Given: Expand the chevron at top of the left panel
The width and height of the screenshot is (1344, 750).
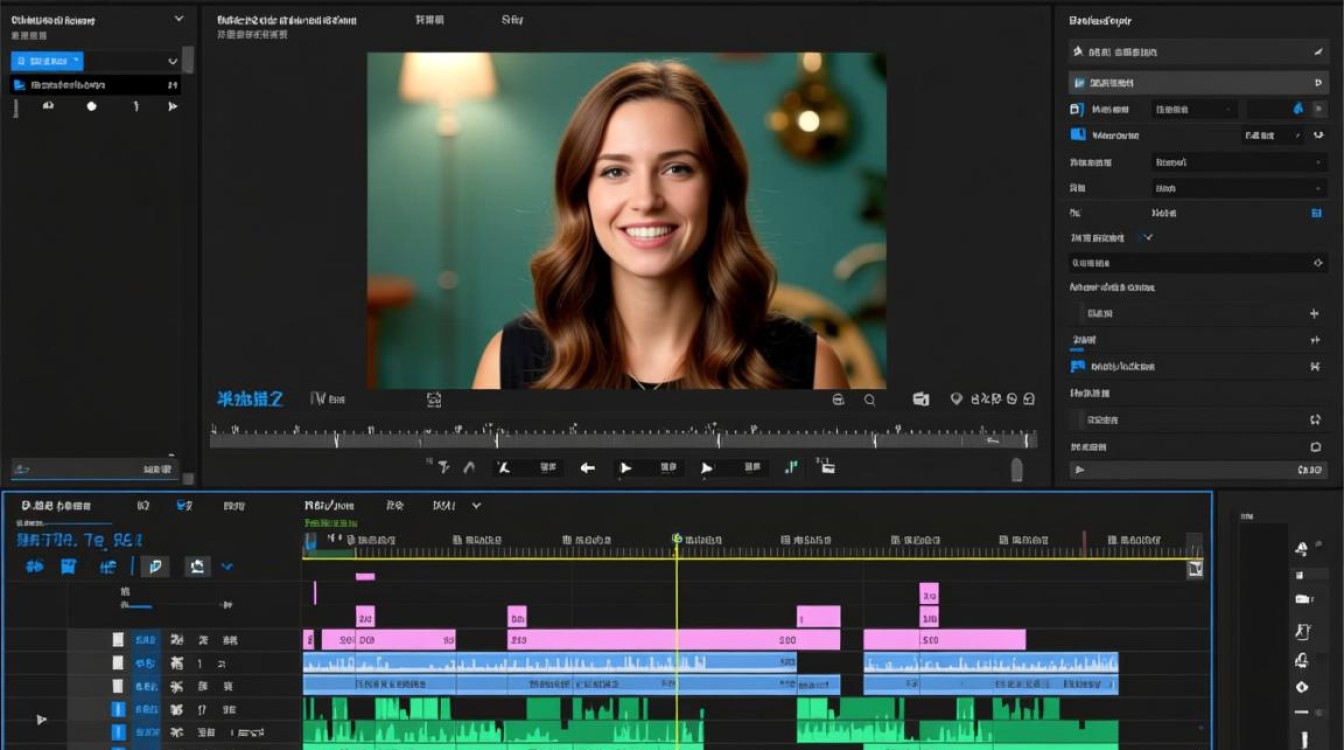Looking at the screenshot, I should (178, 19).
